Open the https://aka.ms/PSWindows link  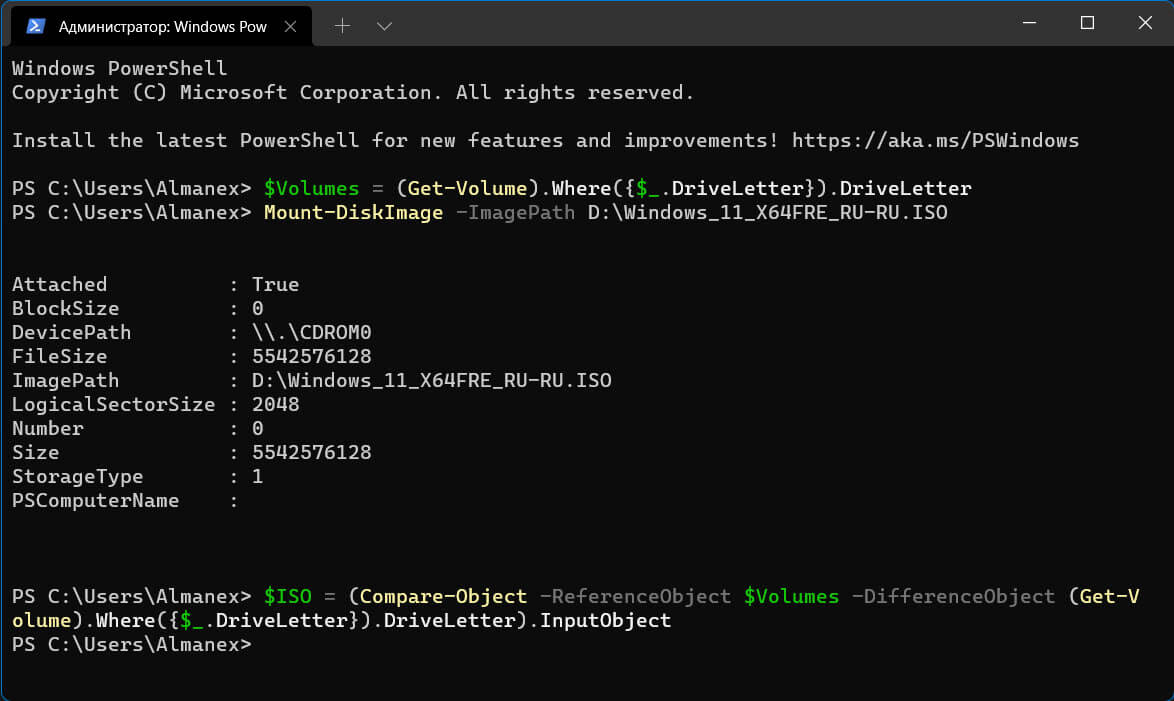[x=935, y=141]
